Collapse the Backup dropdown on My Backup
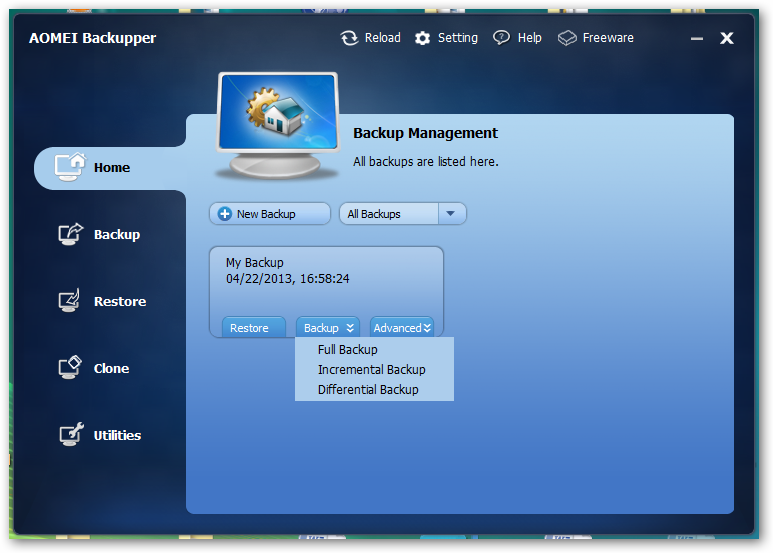Viewport: 773px width, 553px height. tap(327, 328)
